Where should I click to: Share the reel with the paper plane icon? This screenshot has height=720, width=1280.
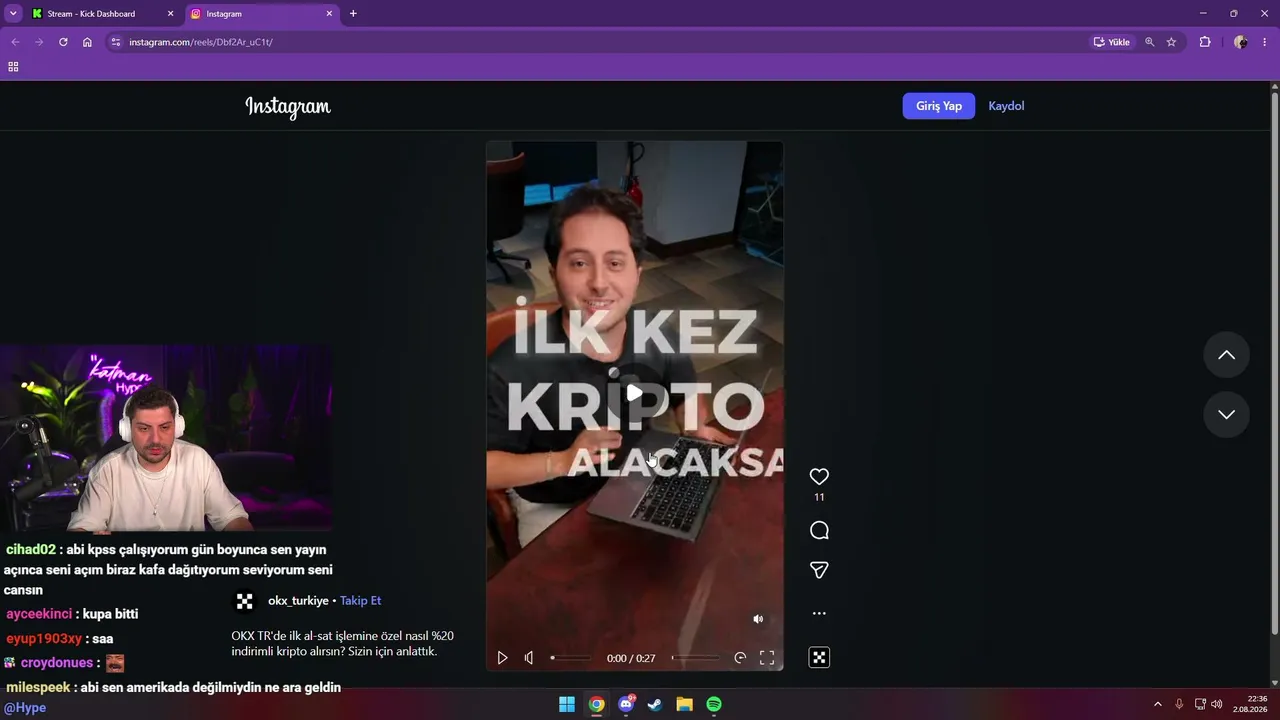point(819,570)
